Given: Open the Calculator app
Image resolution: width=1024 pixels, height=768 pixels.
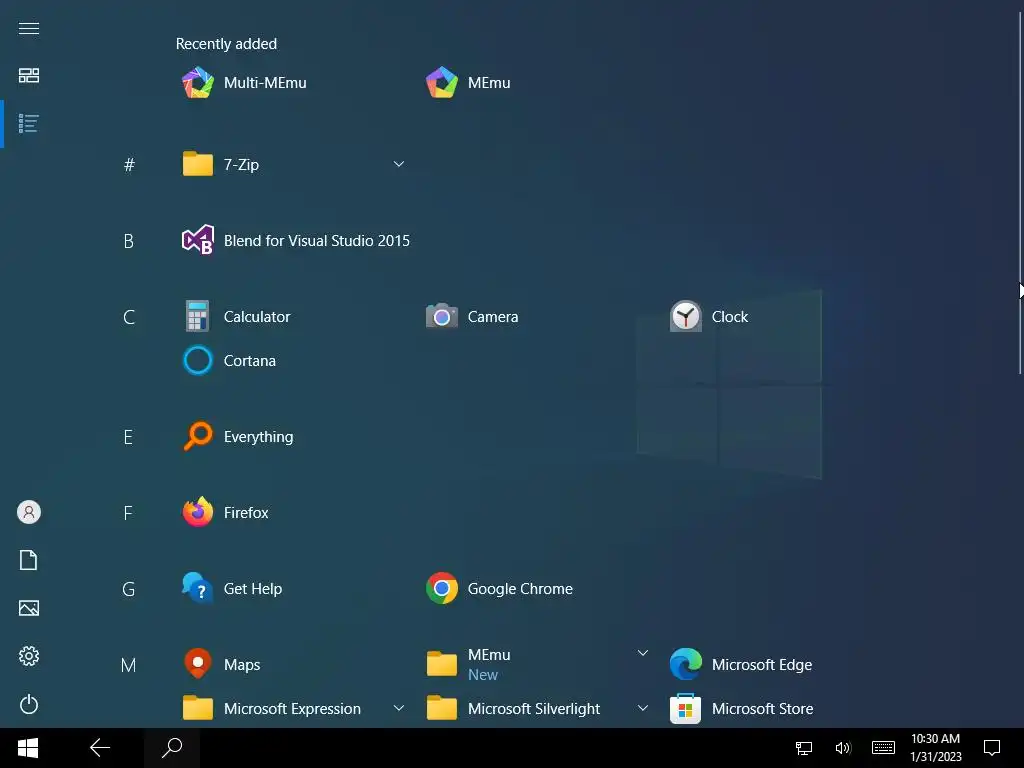Looking at the screenshot, I should (236, 317).
